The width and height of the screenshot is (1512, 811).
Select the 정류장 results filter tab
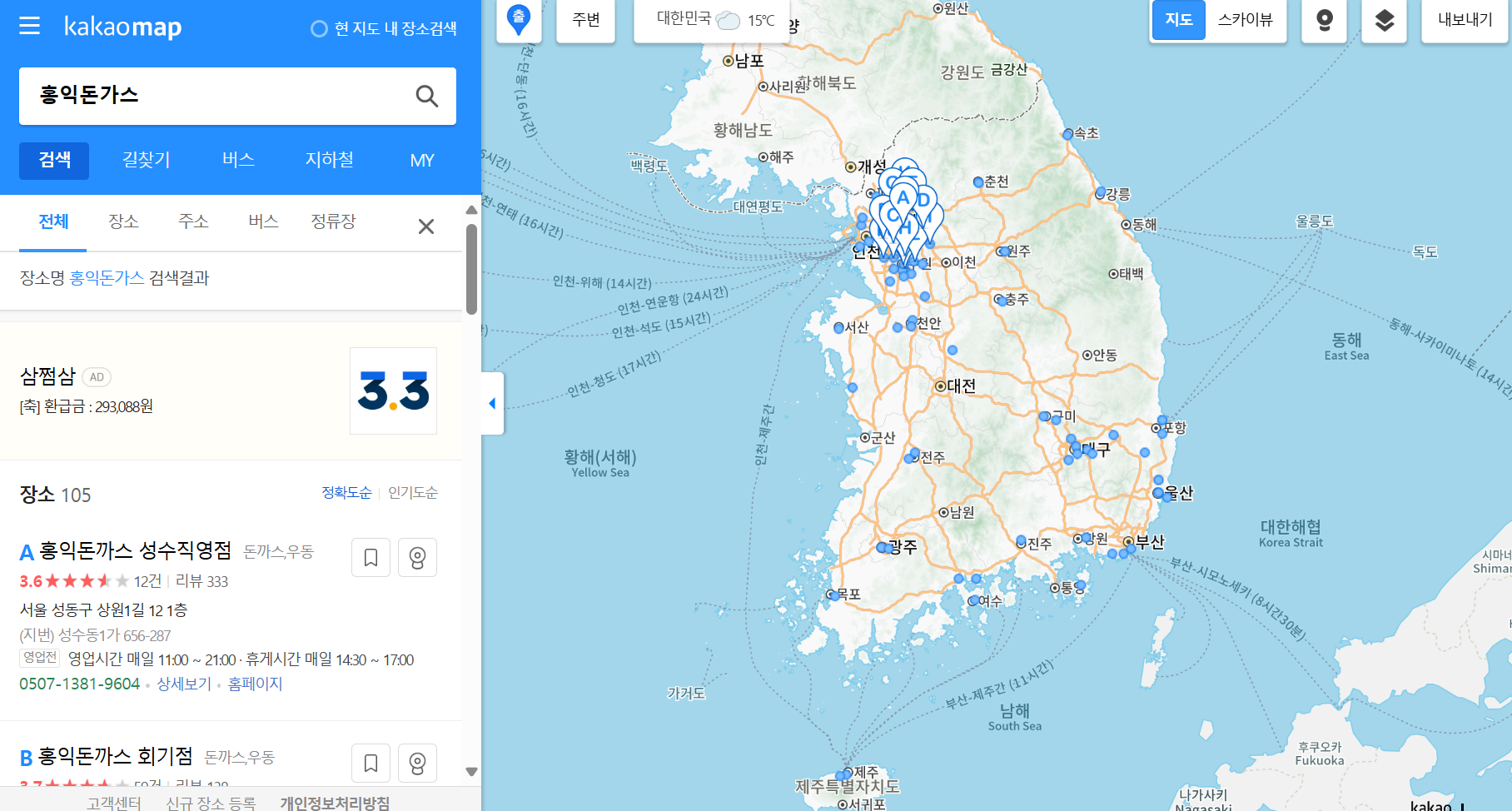[x=333, y=221]
